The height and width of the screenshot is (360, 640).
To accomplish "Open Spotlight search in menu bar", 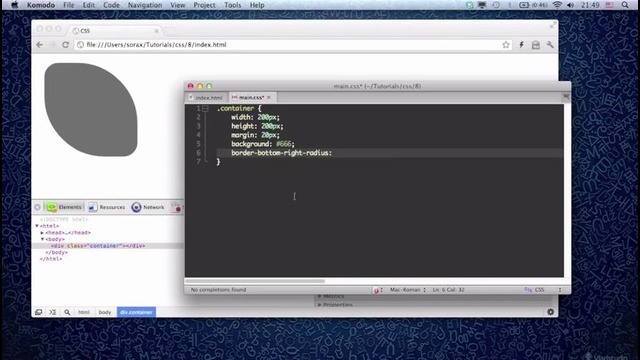I will click(625, 5).
